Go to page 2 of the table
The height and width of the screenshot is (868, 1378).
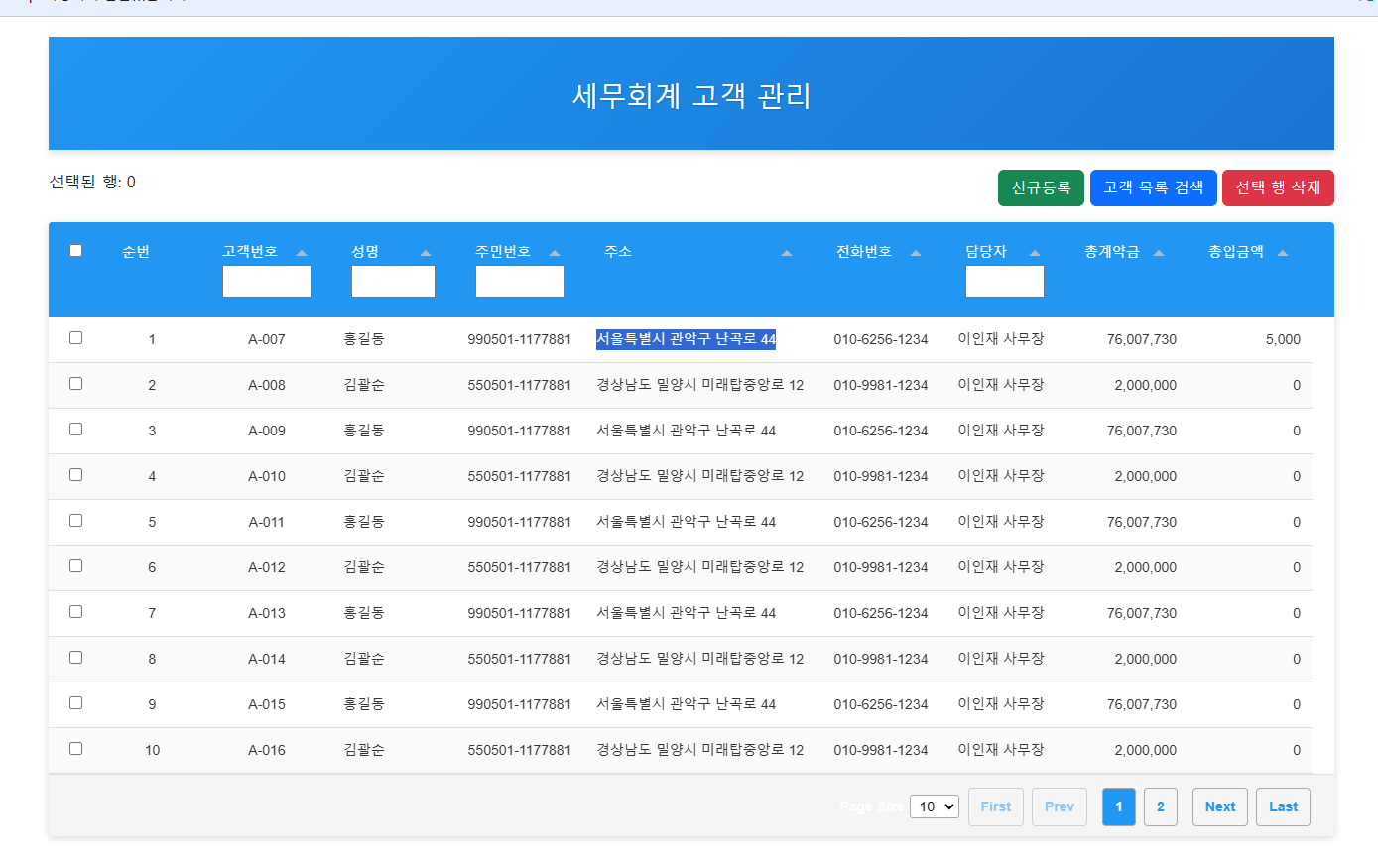click(x=1160, y=806)
